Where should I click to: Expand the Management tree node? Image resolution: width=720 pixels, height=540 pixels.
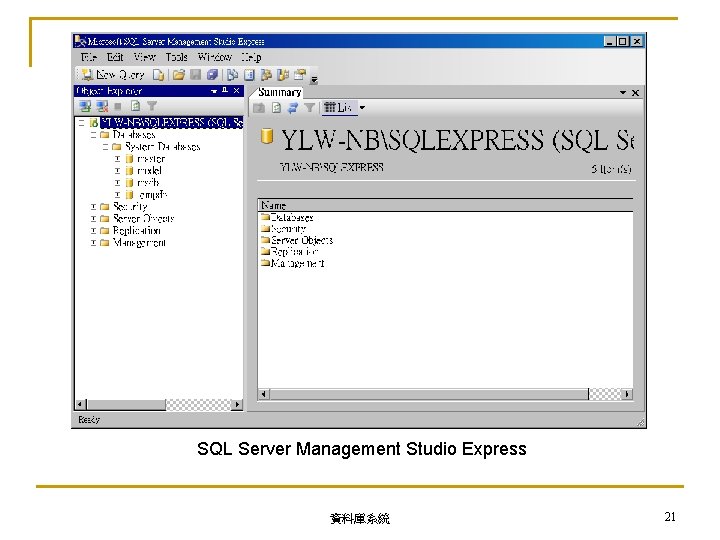[93, 242]
